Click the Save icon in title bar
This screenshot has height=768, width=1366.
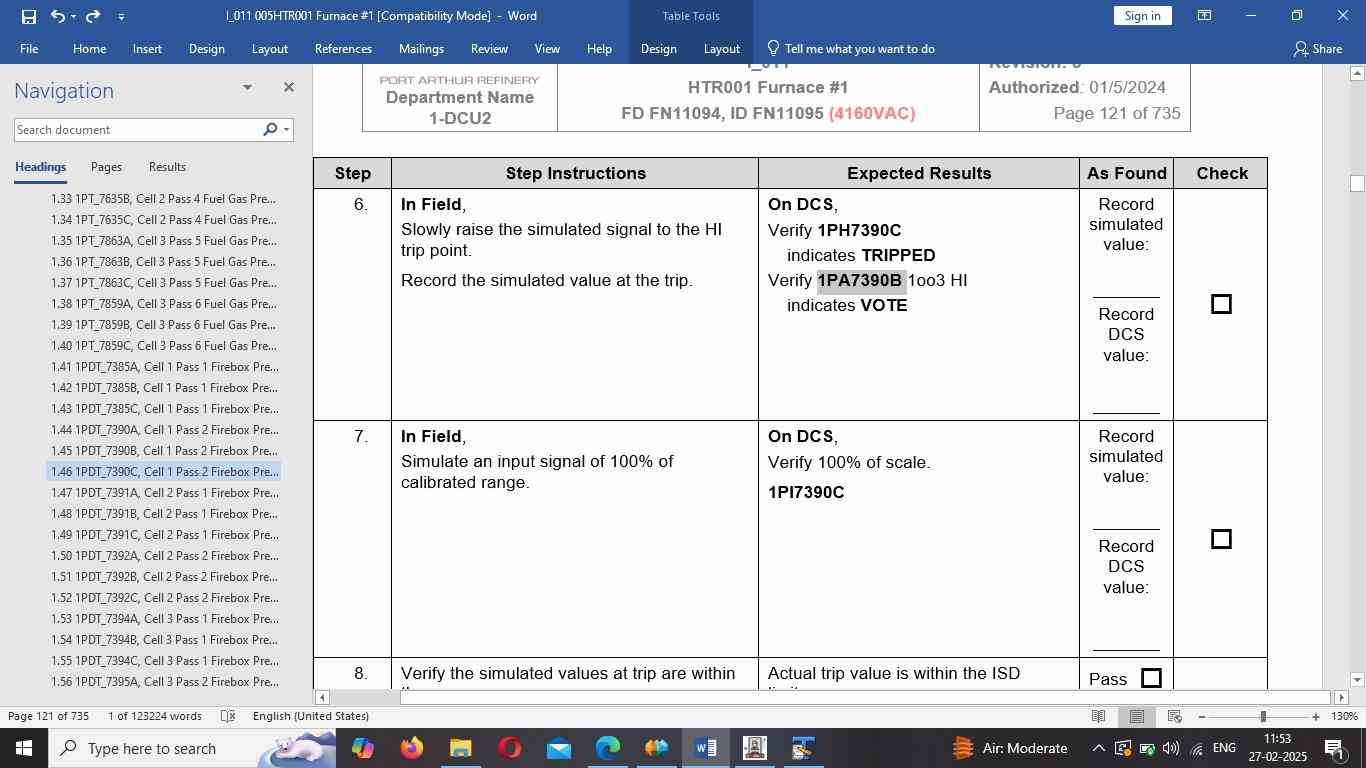click(28, 16)
